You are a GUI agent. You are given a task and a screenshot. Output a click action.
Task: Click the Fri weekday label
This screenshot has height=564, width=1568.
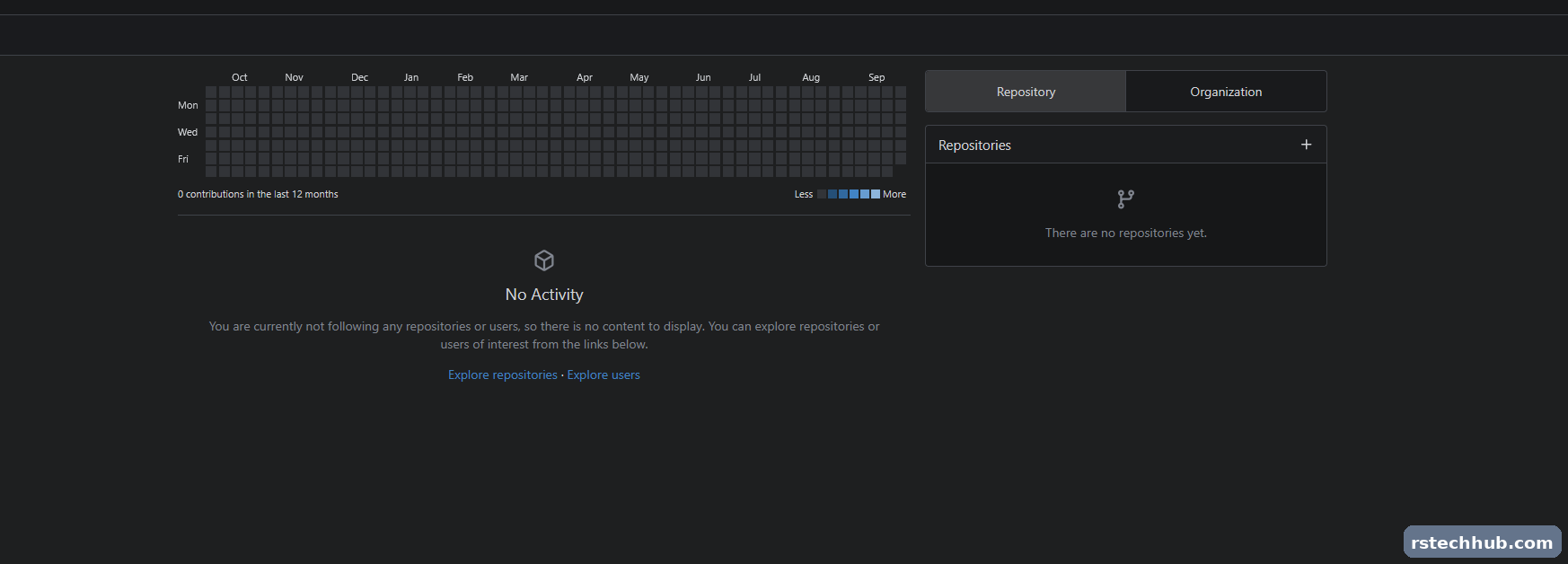tap(183, 159)
